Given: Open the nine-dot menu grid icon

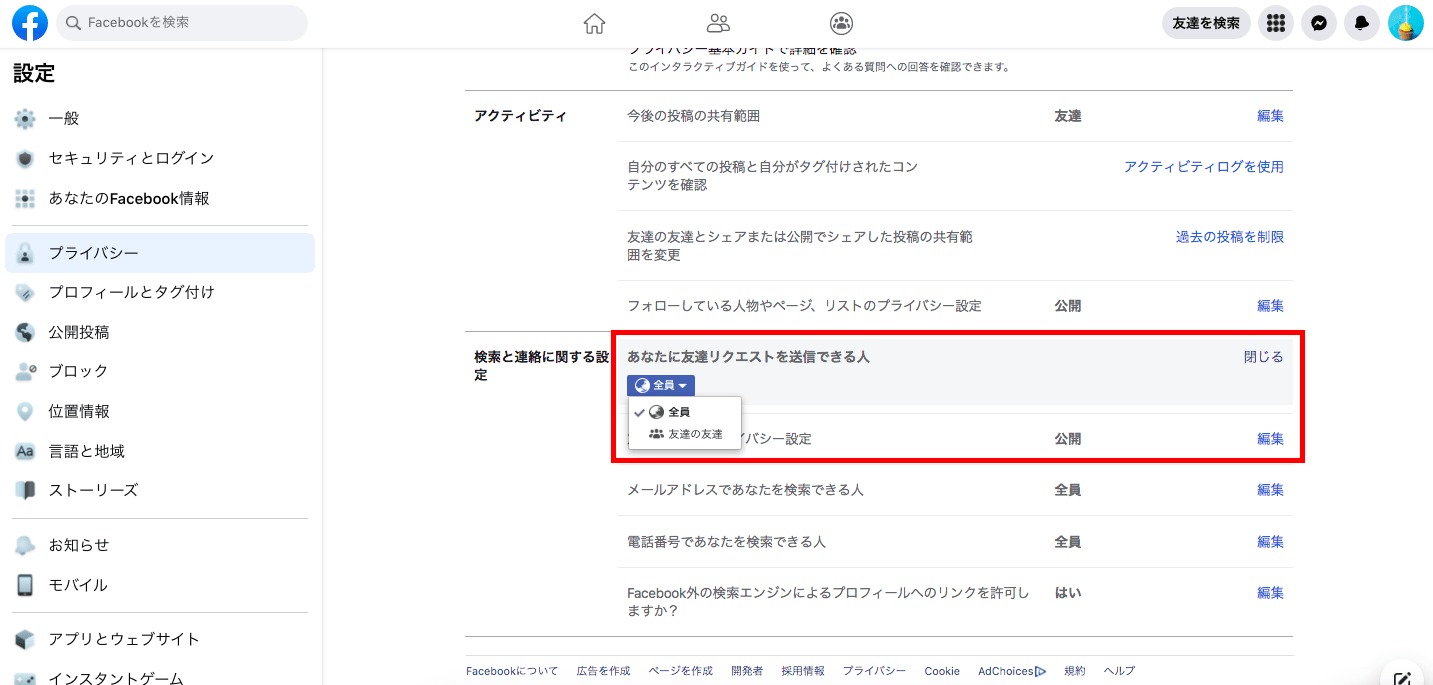Looking at the screenshot, I should tap(1275, 23).
